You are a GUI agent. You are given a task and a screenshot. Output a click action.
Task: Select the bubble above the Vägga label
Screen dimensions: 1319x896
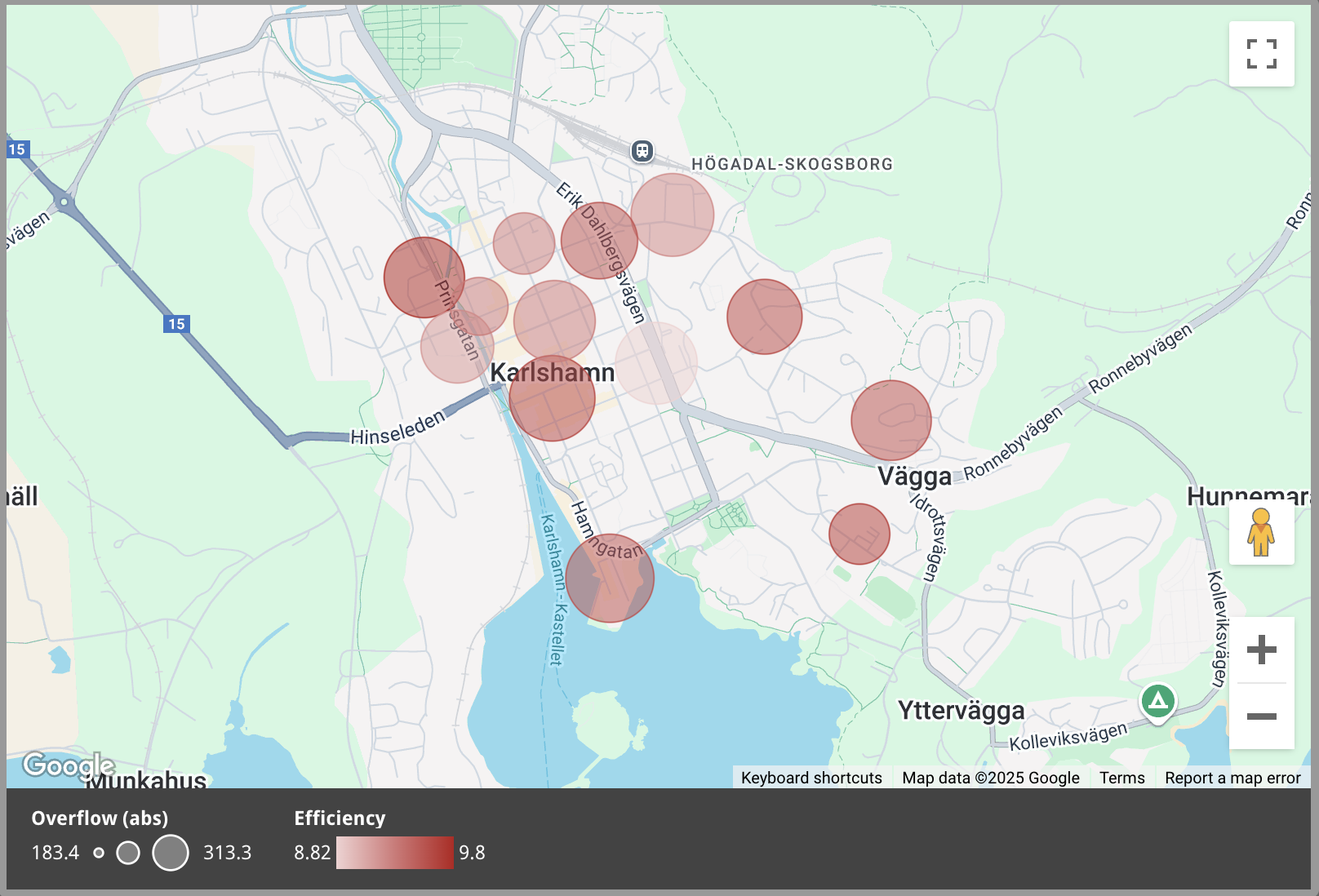pyautogui.click(x=891, y=420)
